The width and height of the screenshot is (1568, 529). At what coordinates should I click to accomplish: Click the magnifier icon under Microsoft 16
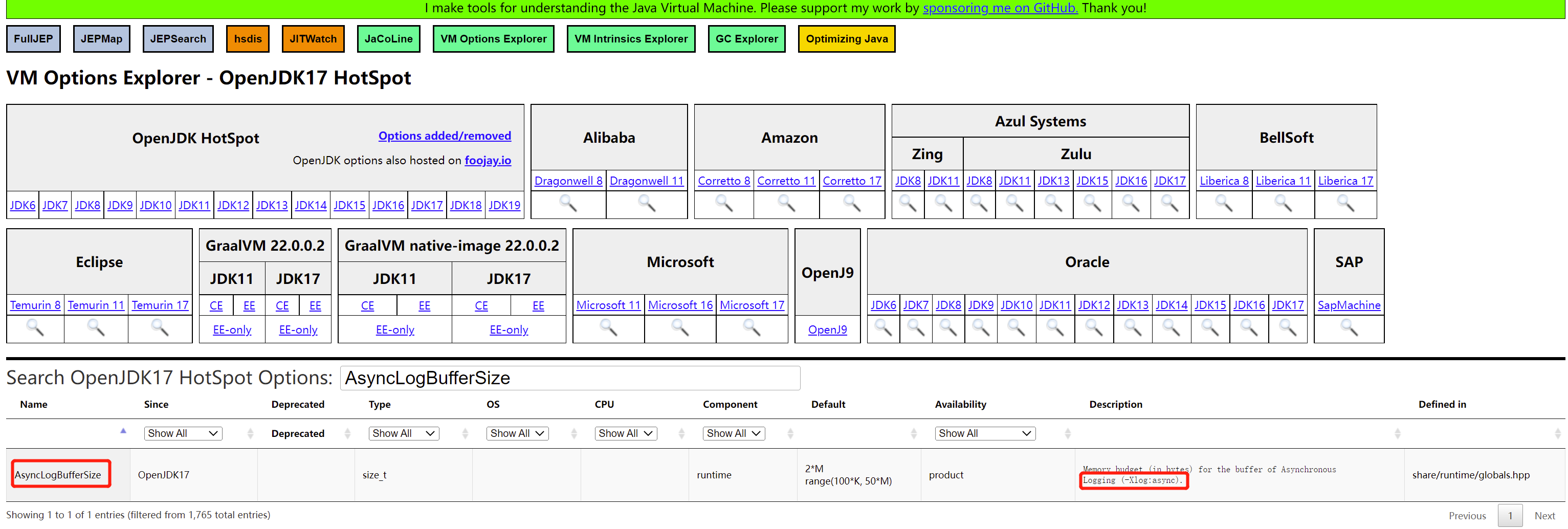(680, 329)
